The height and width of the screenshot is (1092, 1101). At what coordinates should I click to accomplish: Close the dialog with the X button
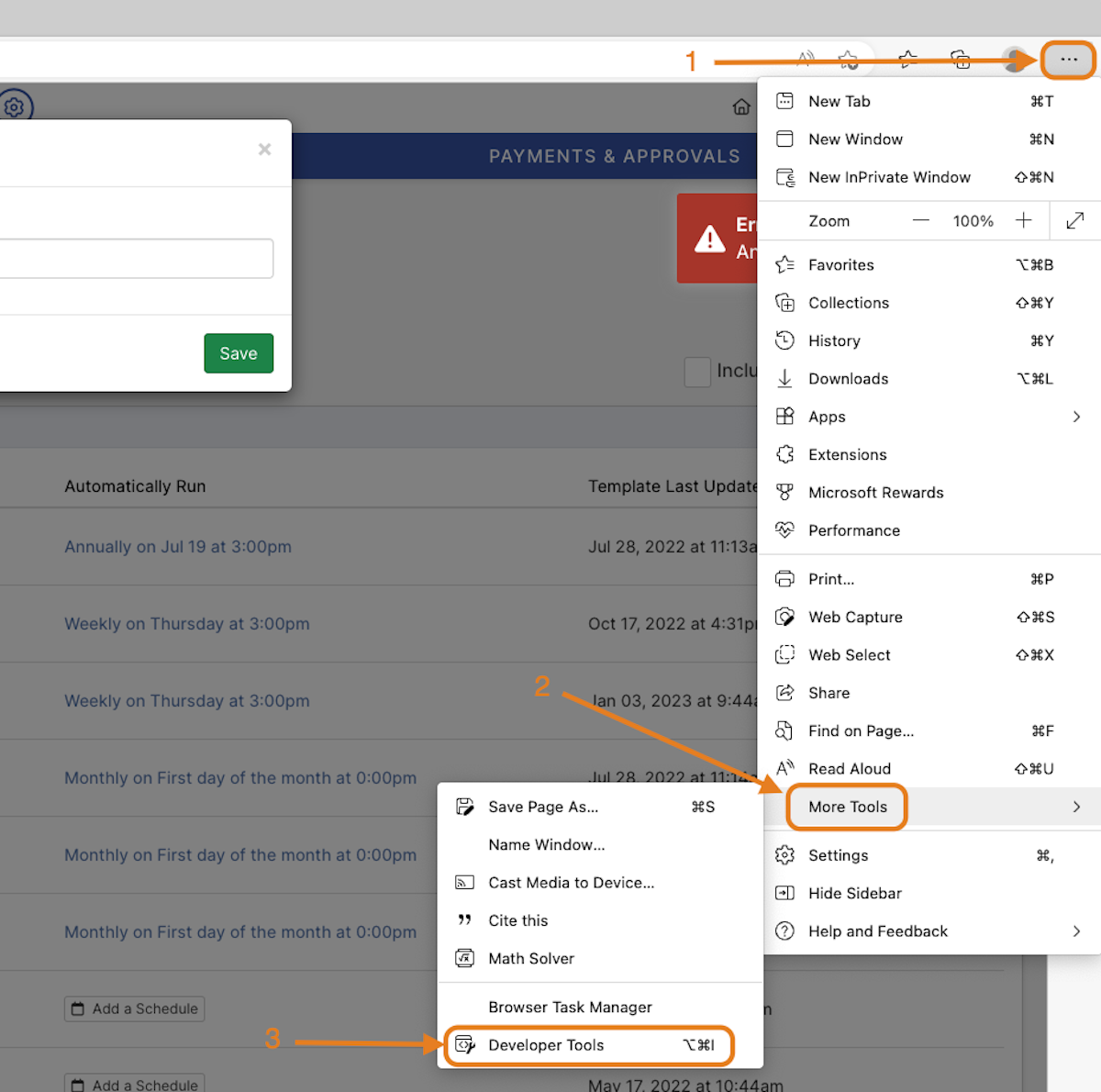(x=264, y=149)
